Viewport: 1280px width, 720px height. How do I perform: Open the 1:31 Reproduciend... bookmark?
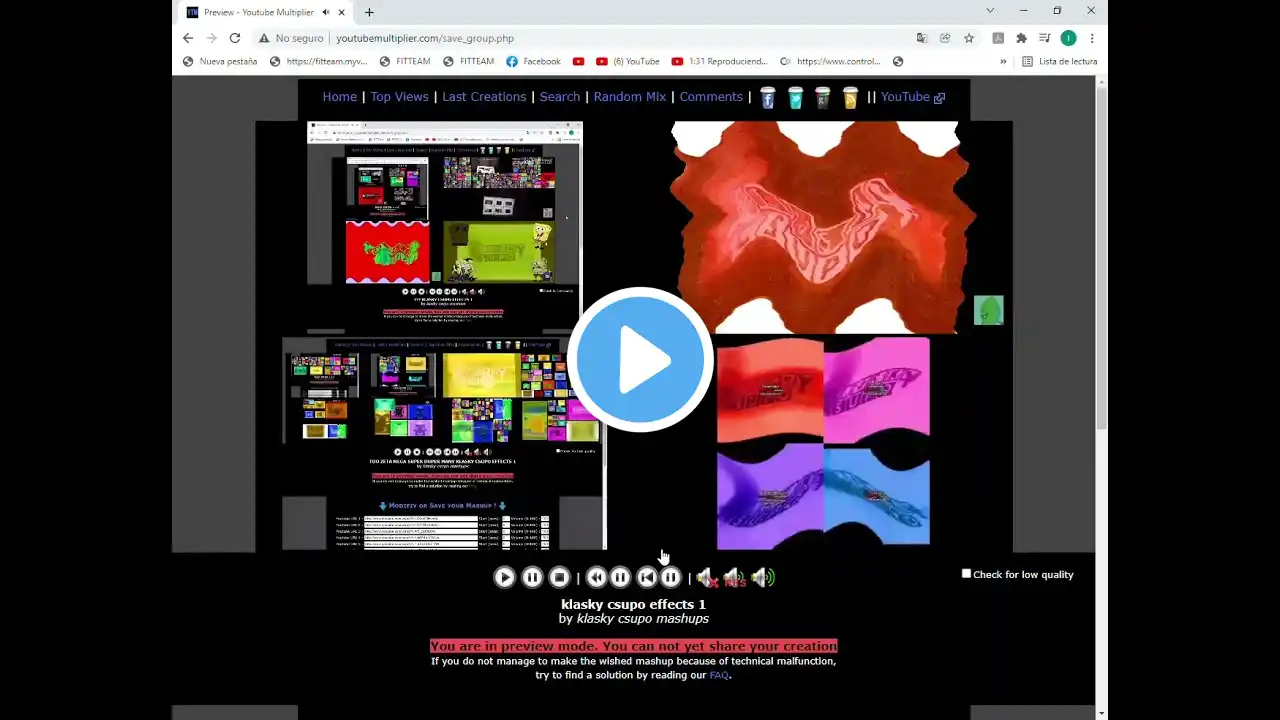click(720, 61)
